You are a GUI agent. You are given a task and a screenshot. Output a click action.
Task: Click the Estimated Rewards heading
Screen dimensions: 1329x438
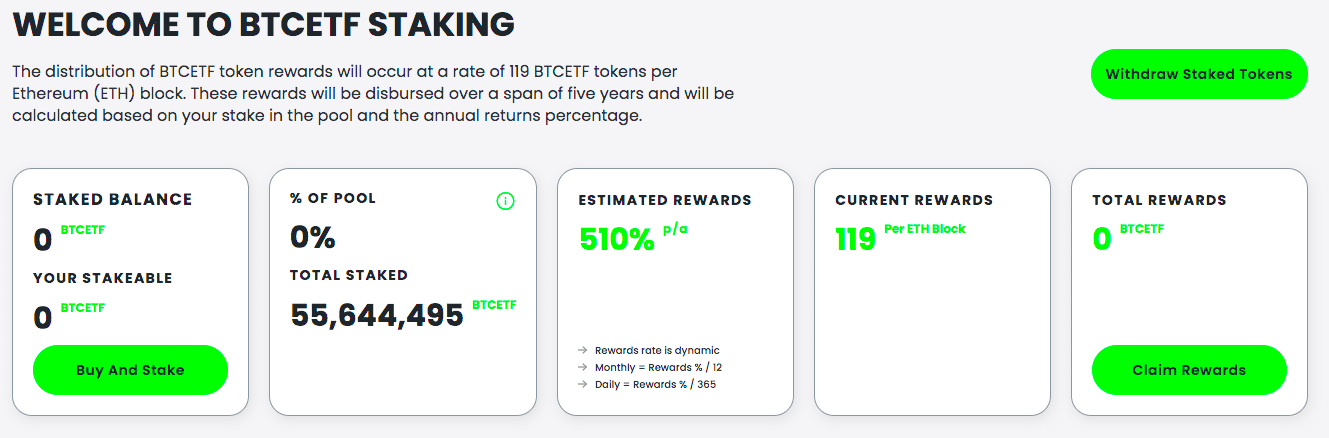click(665, 200)
